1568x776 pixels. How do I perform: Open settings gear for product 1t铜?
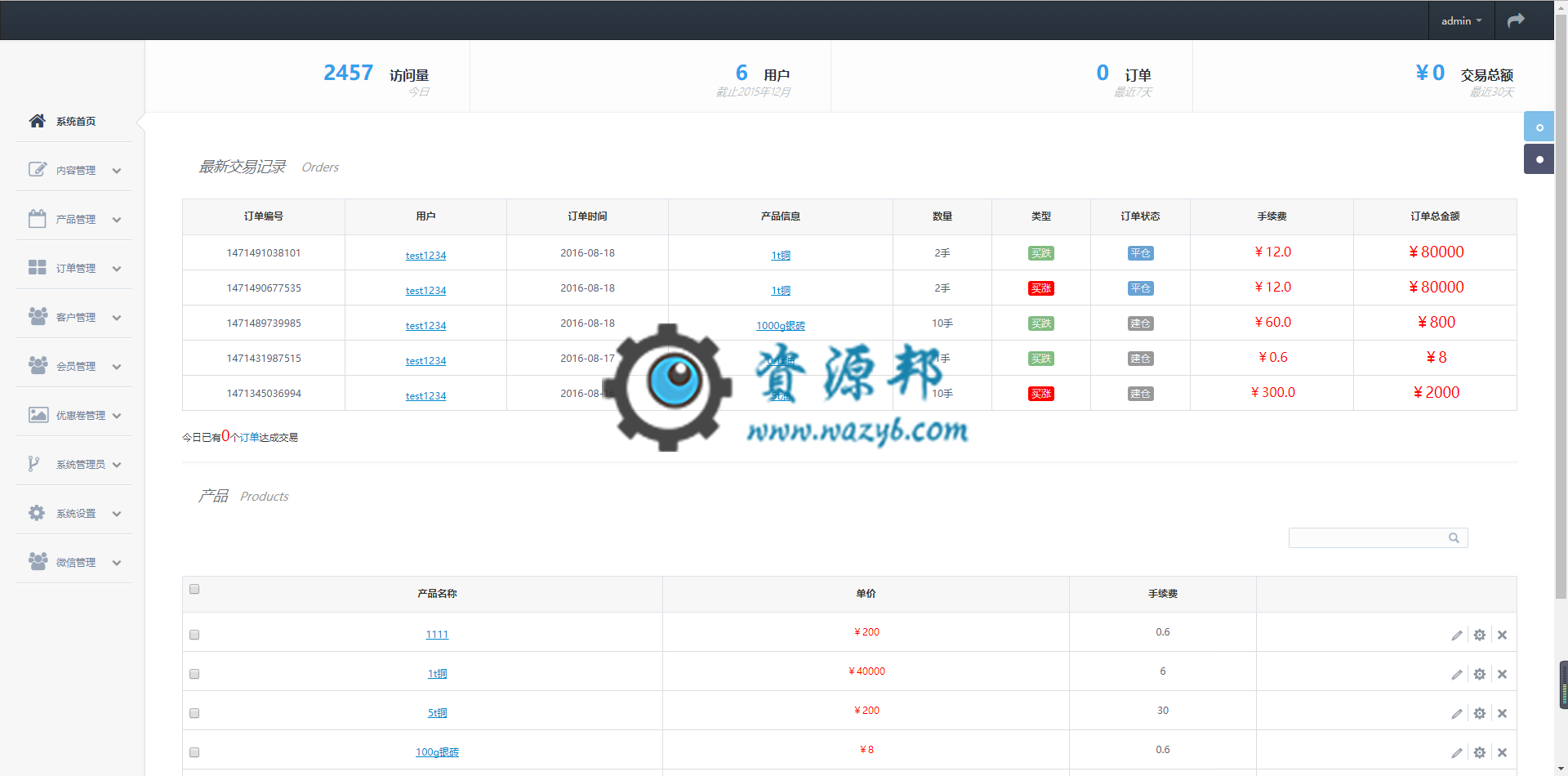[1480, 674]
